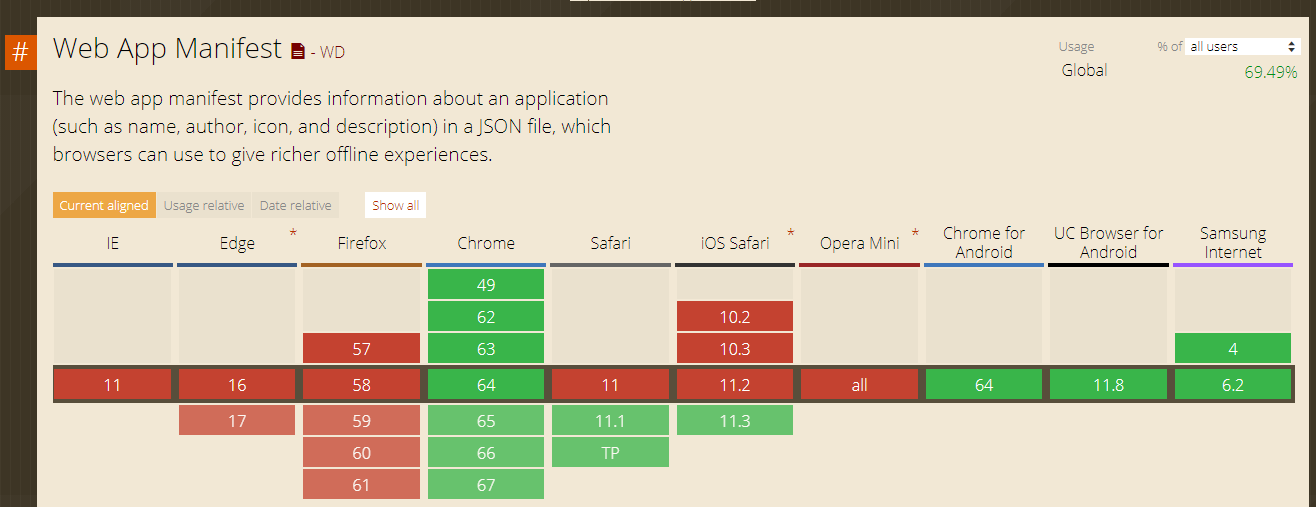Click the Edge column header

(x=237, y=243)
